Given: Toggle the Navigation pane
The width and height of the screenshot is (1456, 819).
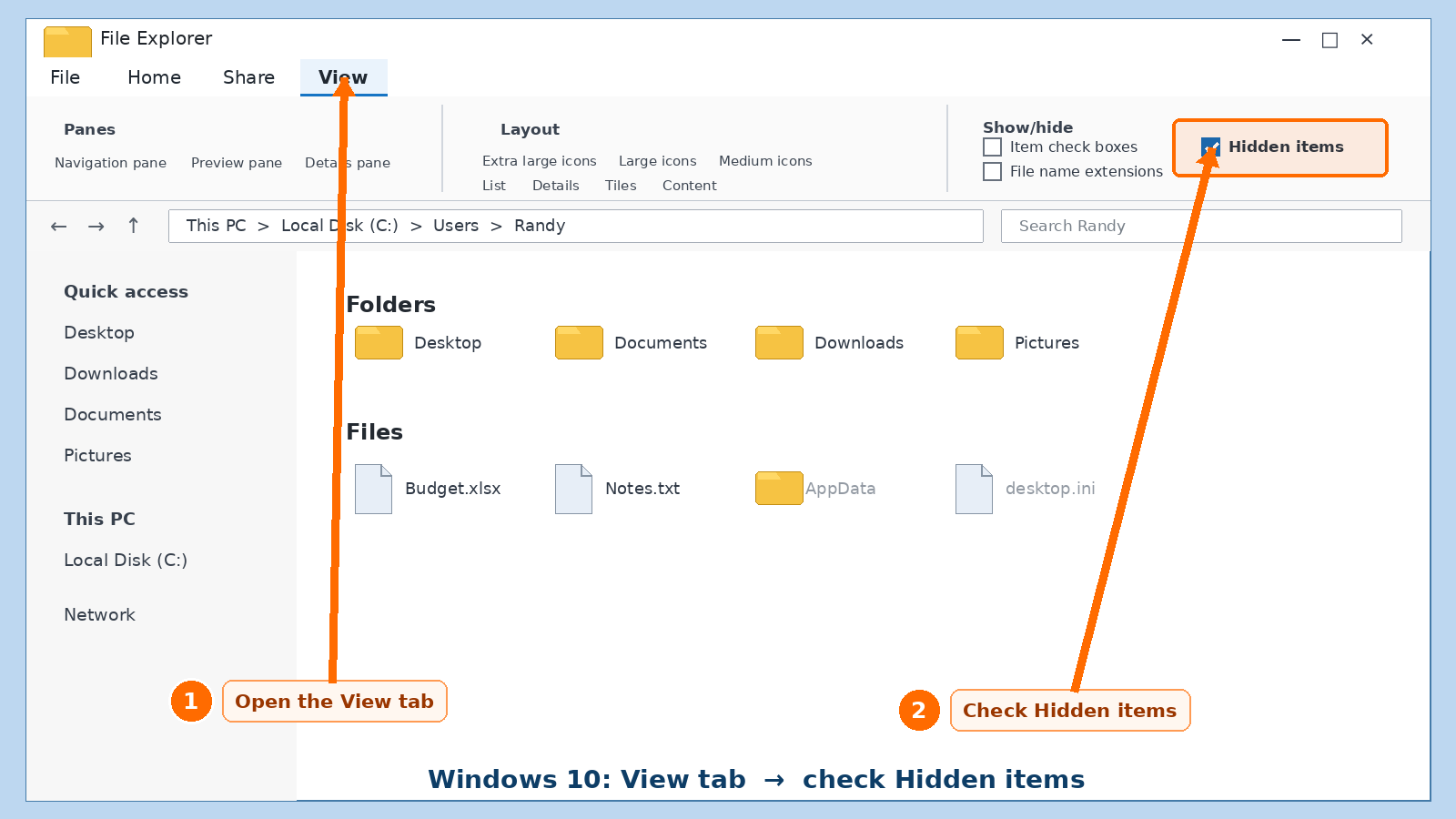Looking at the screenshot, I should (x=111, y=163).
